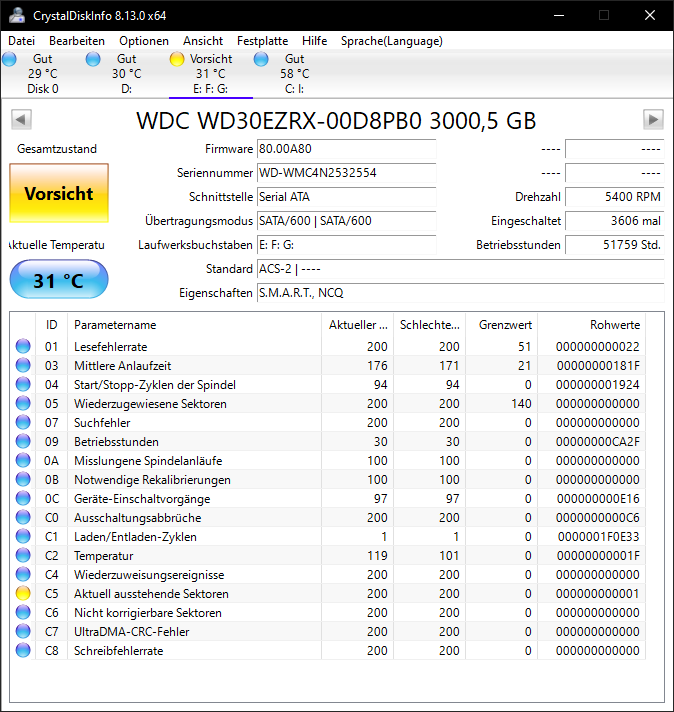
Task: Open the Bearbeiten menu
Action: (x=77, y=41)
